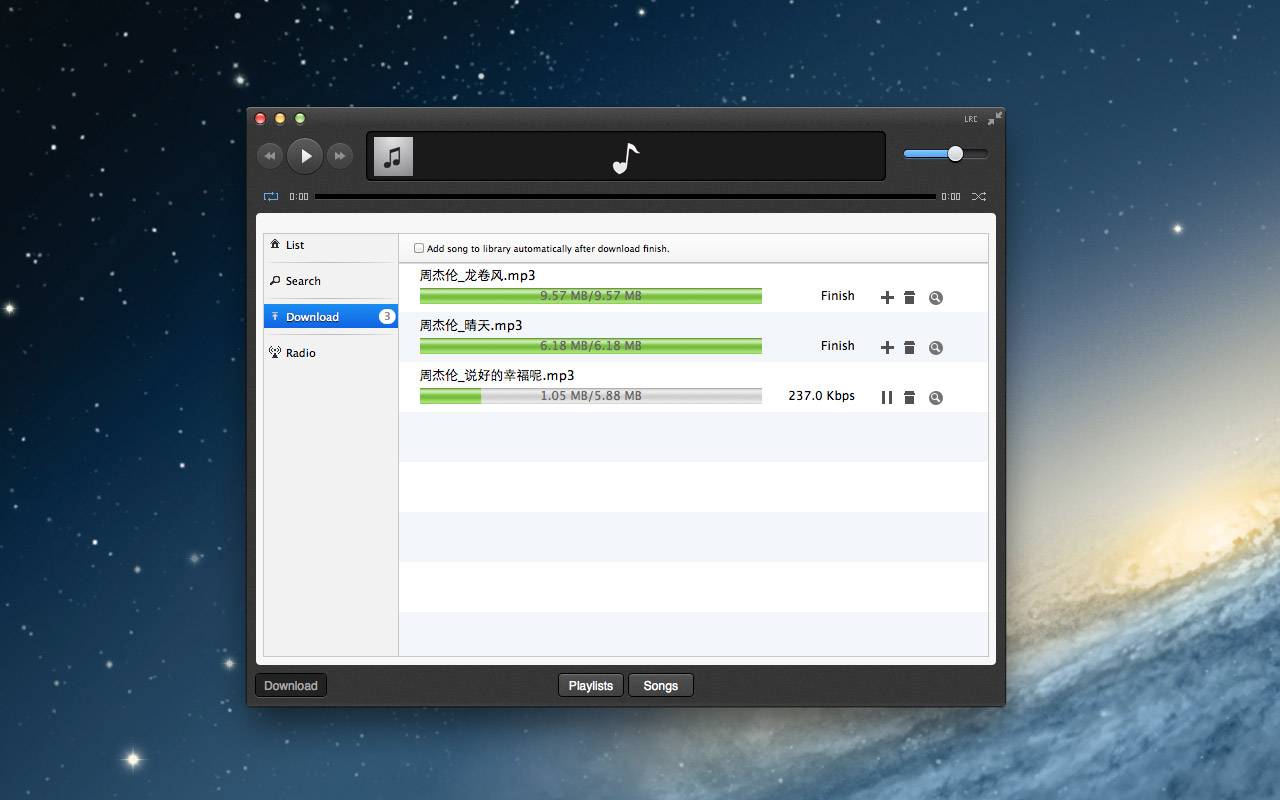Toggle repeat mode icon
Screen dimensions: 1280x800
click(271, 197)
